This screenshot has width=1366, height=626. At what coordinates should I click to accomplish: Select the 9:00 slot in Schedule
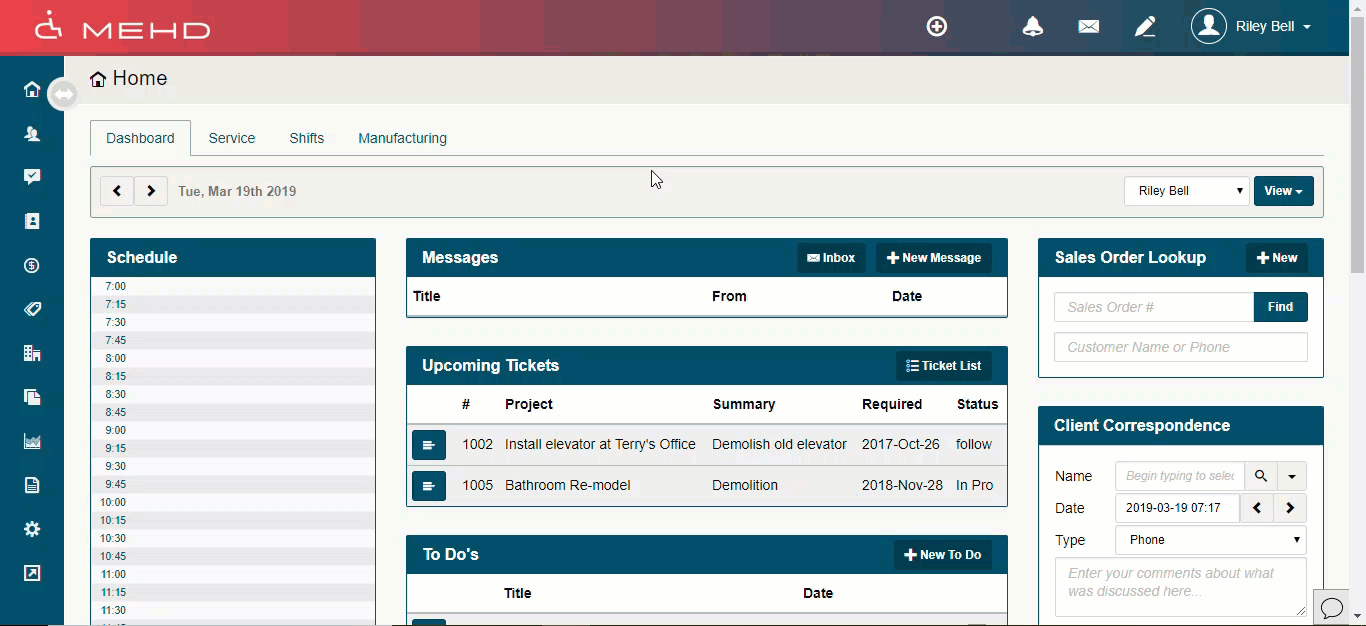coord(233,430)
